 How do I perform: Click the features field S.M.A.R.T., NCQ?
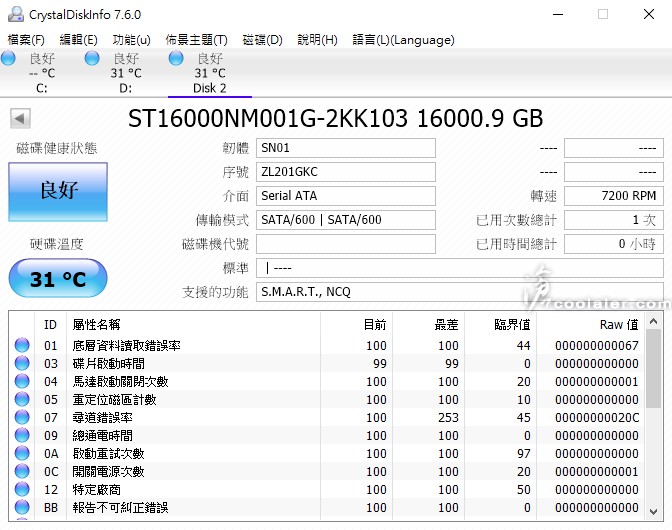point(460,292)
